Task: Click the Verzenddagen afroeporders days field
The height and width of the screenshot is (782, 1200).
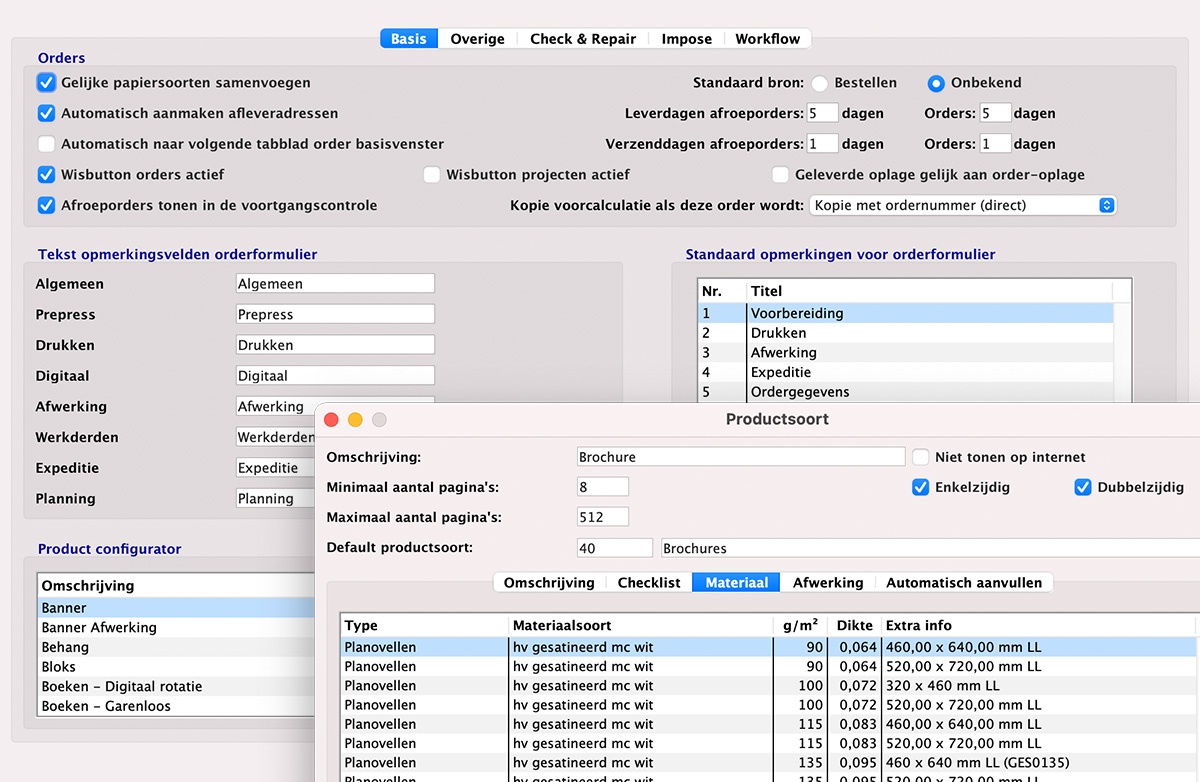Action: coord(823,144)
